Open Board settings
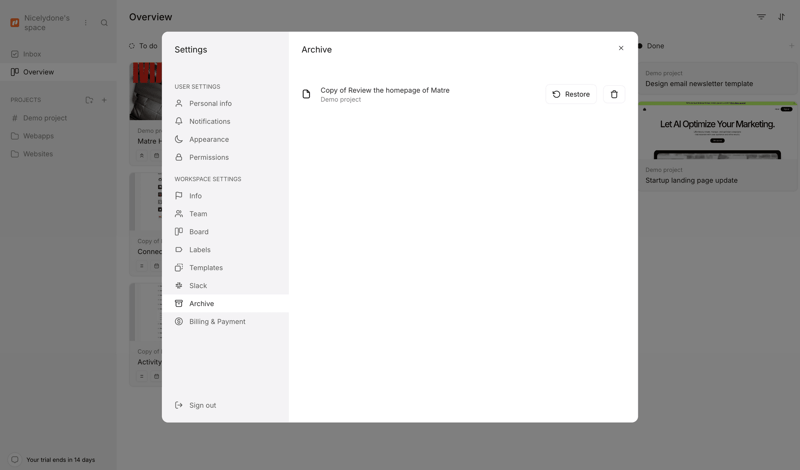 (x=225, y=231)
